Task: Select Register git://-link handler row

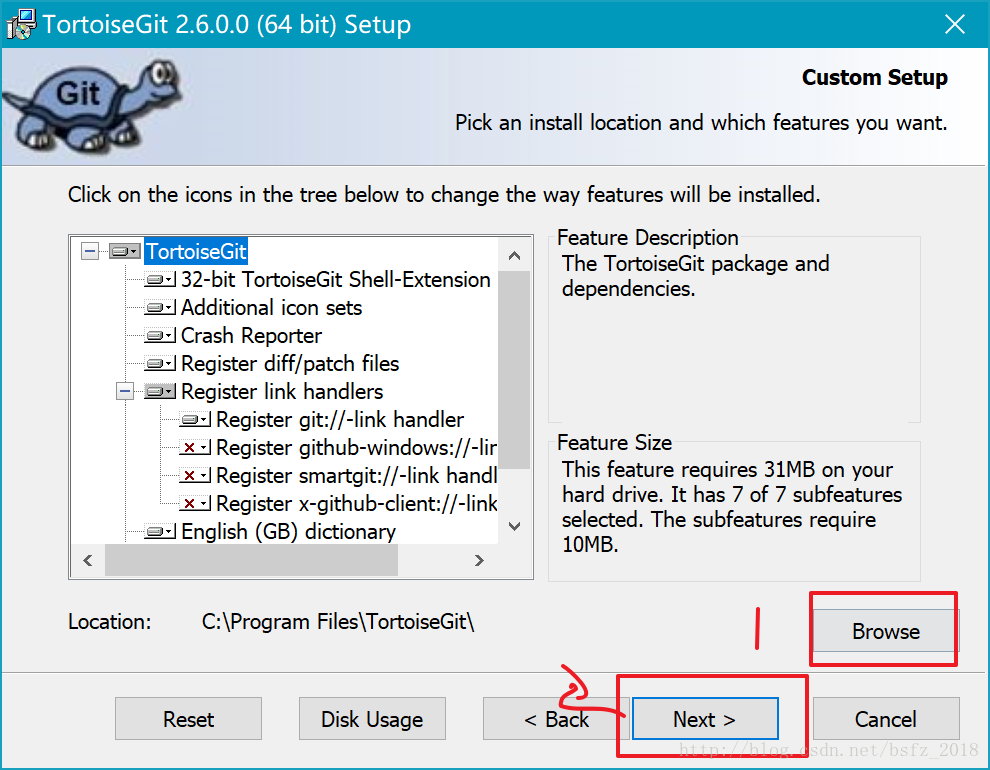Action: click(x=340, y=419)
